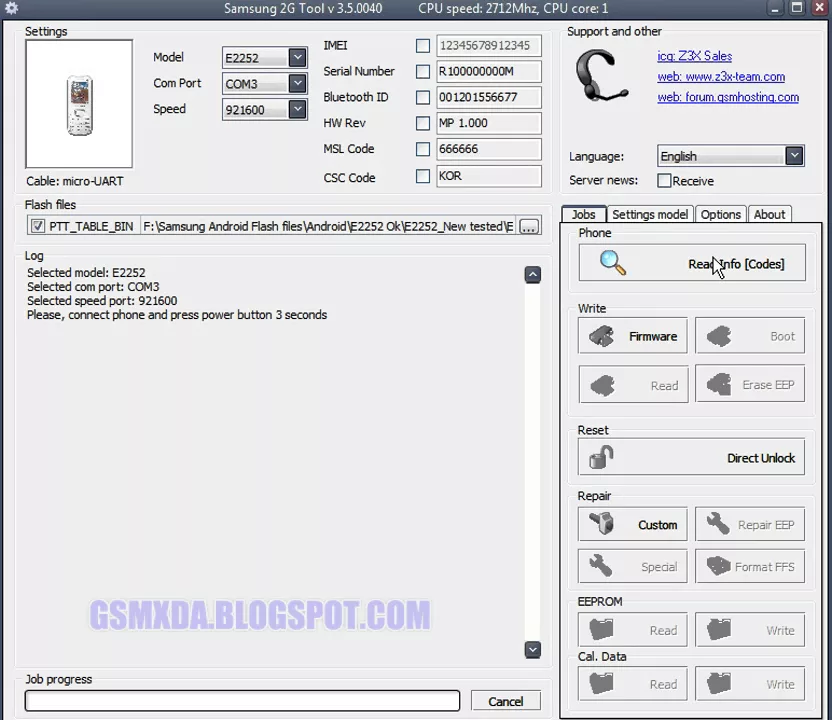Toggle the Receive server news checkbox
Screen dimensions: 832x720
point(664,181)
